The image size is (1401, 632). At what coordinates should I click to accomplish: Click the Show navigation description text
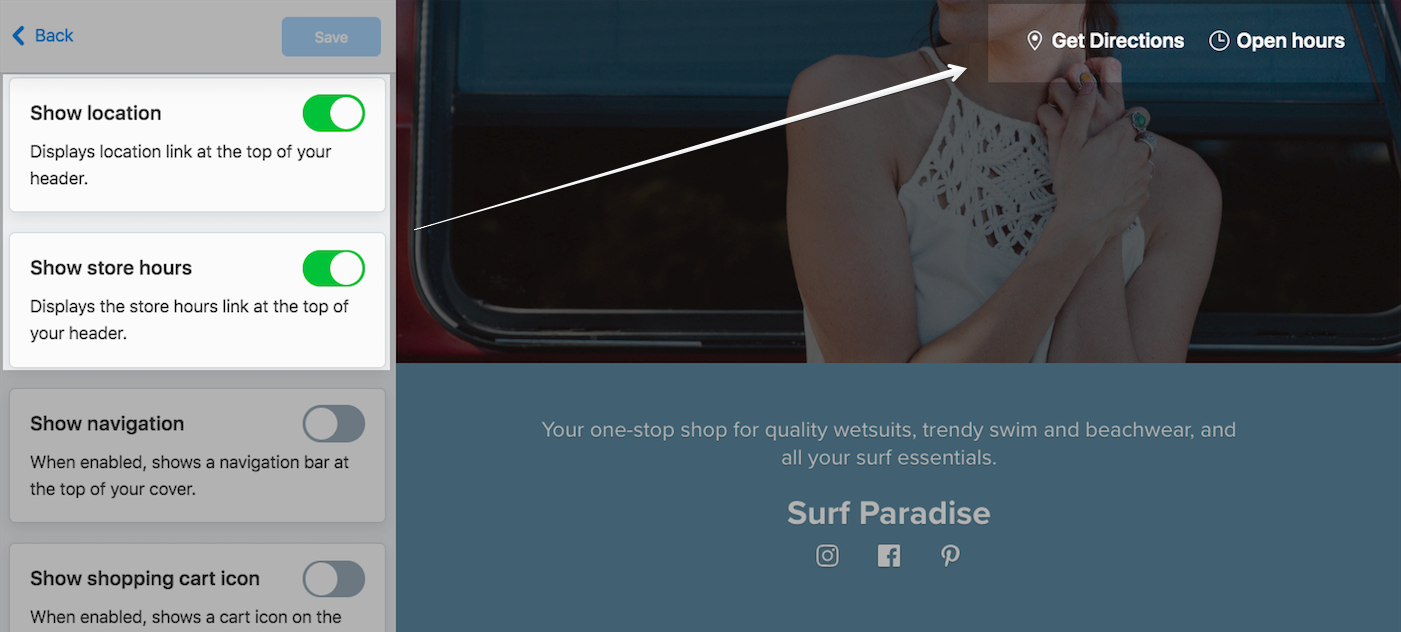click(x=190, y=476)
